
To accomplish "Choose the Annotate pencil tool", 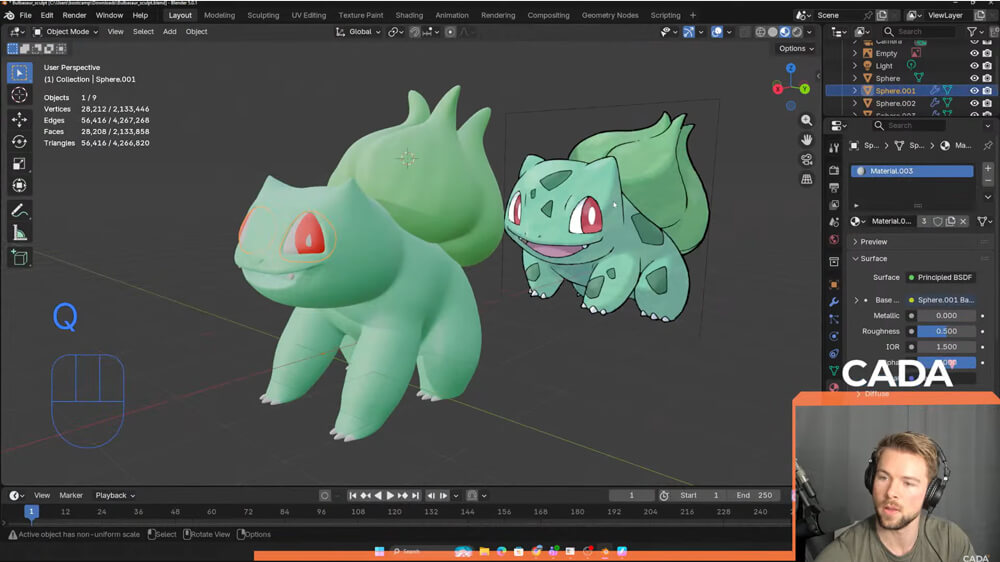I will [19, 211].
